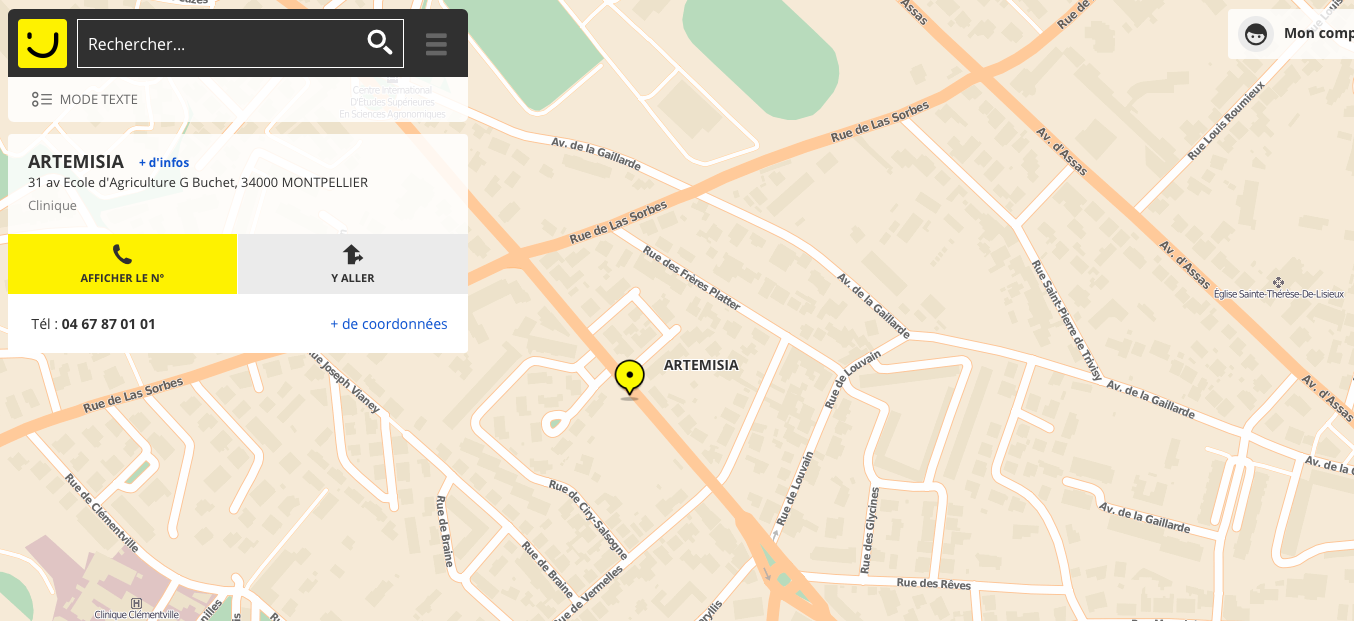Click the ARTEMISIA label on the map

pyautogui.click(x=701, y=365)
